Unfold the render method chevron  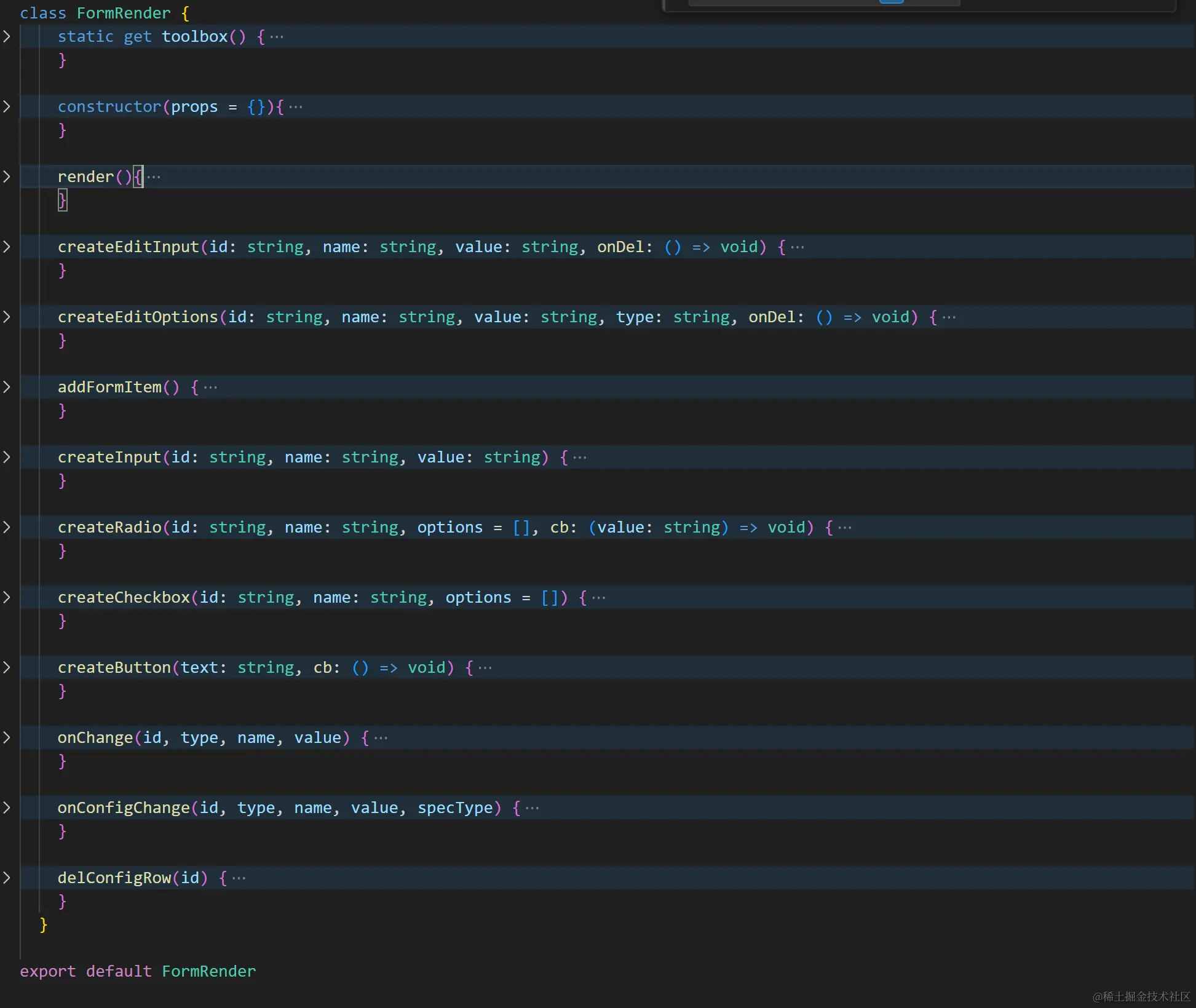(x=7, y=177)
